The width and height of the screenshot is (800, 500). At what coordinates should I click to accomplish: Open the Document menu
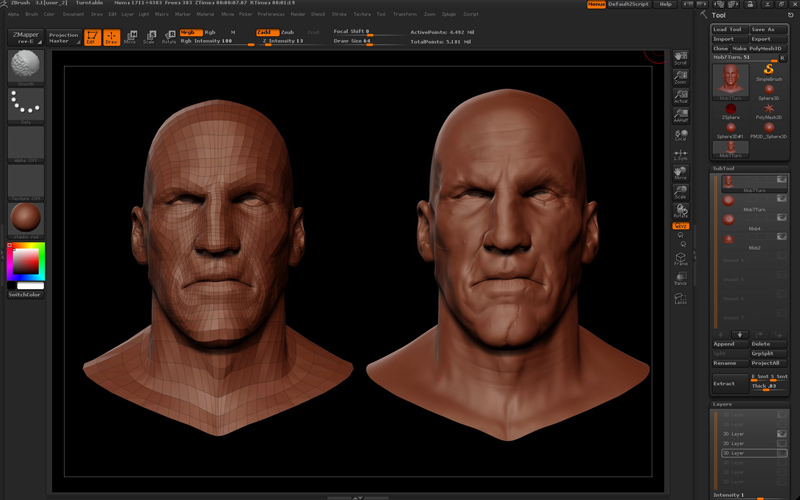tap(73, 14)
